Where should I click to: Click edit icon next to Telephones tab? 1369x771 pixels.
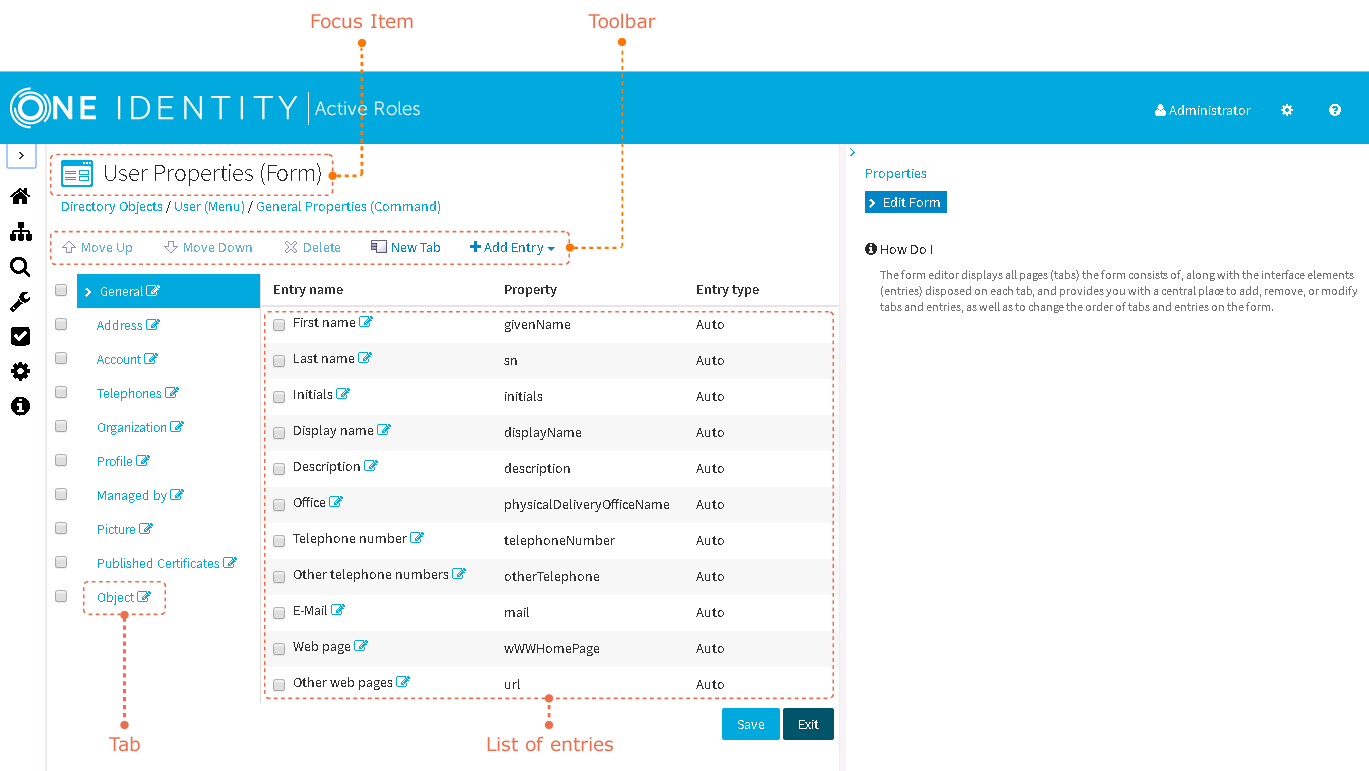(x=172, y=393)
